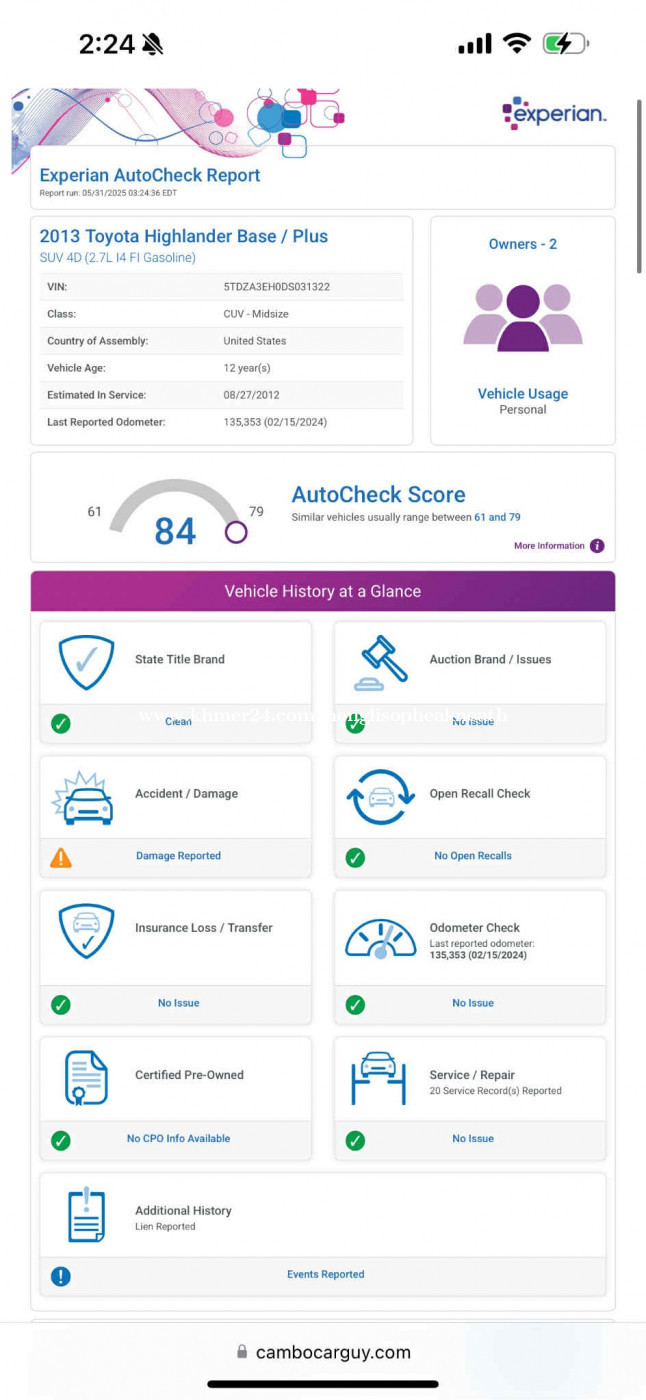Click the Vehicle Usage heading
Screen dimensions: 646x1400
tap(523, 394)
